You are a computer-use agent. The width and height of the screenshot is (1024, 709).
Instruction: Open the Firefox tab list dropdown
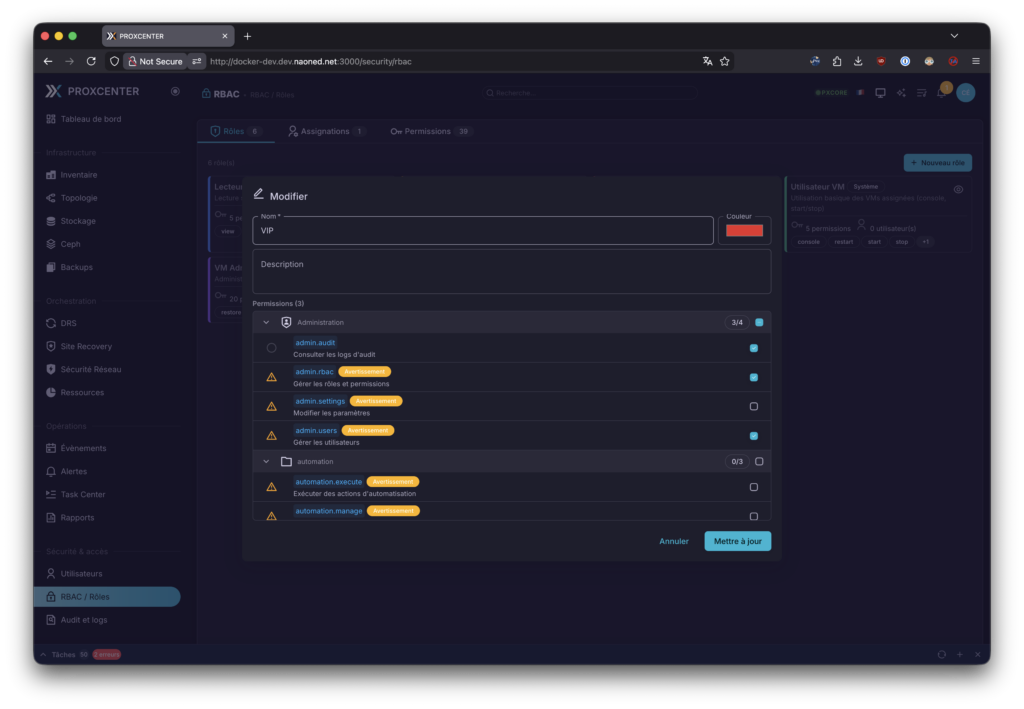pyautogui.click(x=954, y=36)
